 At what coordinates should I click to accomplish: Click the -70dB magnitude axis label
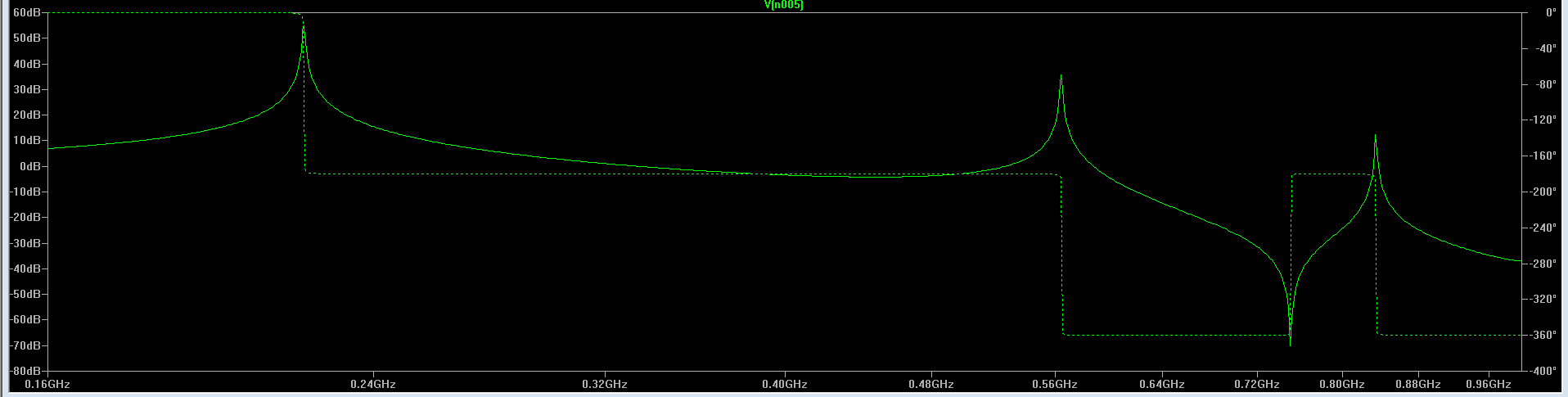[x=25, y=345]
